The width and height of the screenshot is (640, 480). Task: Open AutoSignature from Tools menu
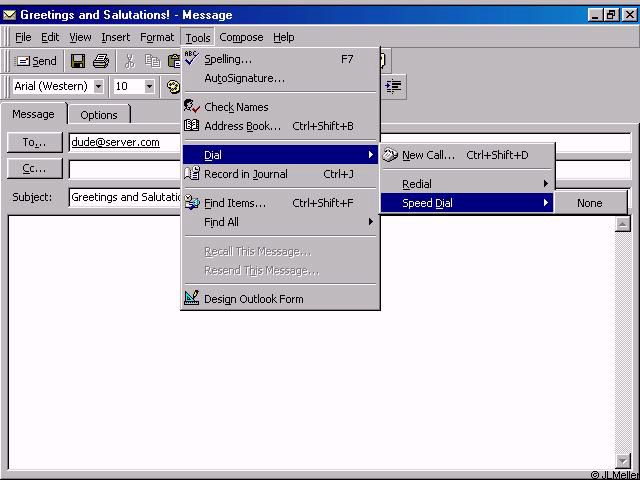pos(280,78)
